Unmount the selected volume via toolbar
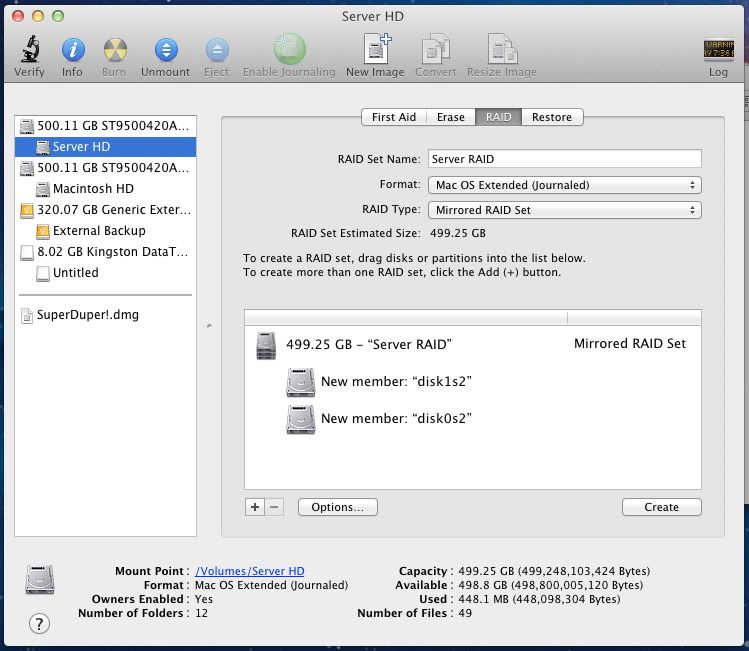Screen dimensions: 749x651 166,50
